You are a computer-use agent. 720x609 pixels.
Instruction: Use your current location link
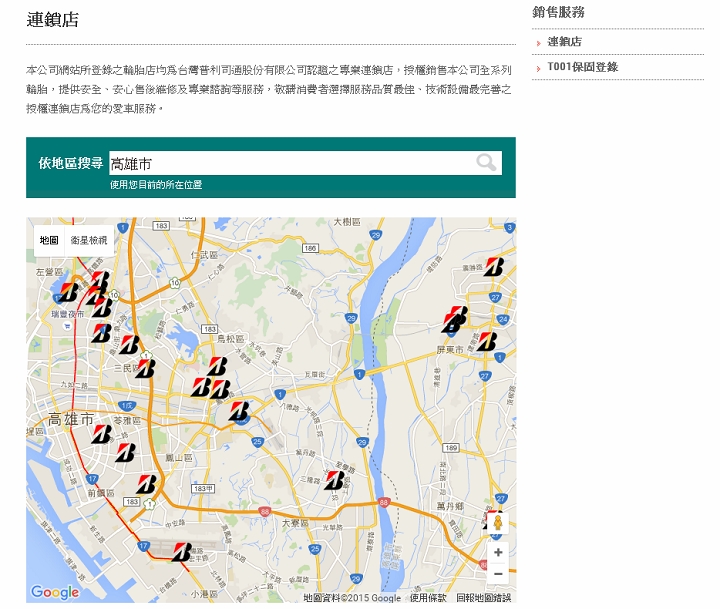coord(156,185)
